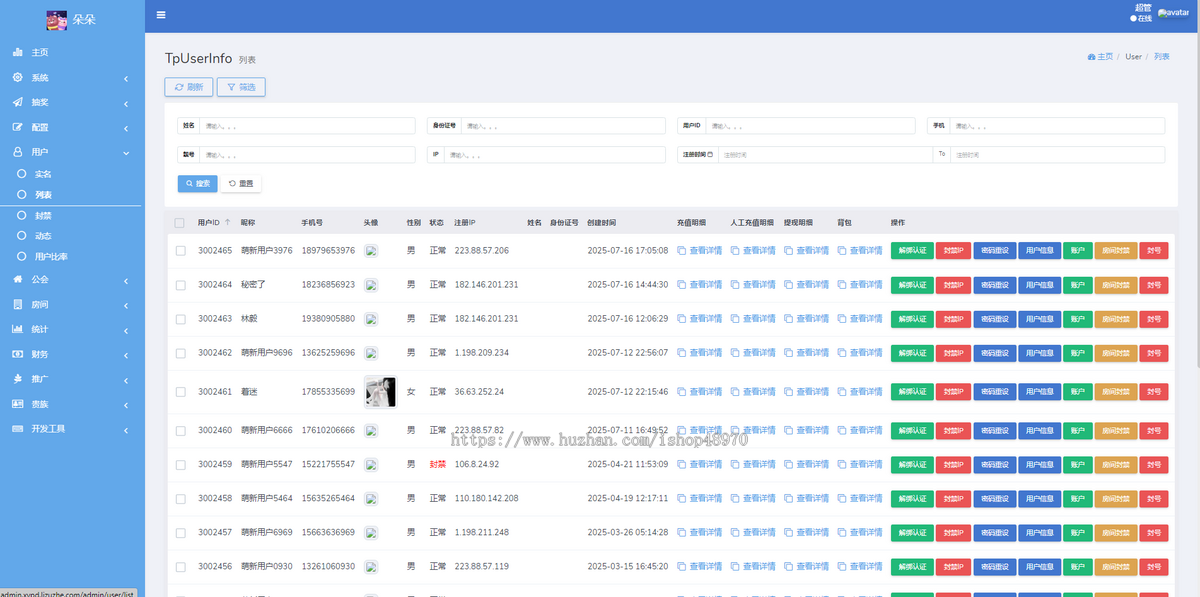Check the select-all checkbox in table header
1200x597 pixels.
(x=180, y=223)
